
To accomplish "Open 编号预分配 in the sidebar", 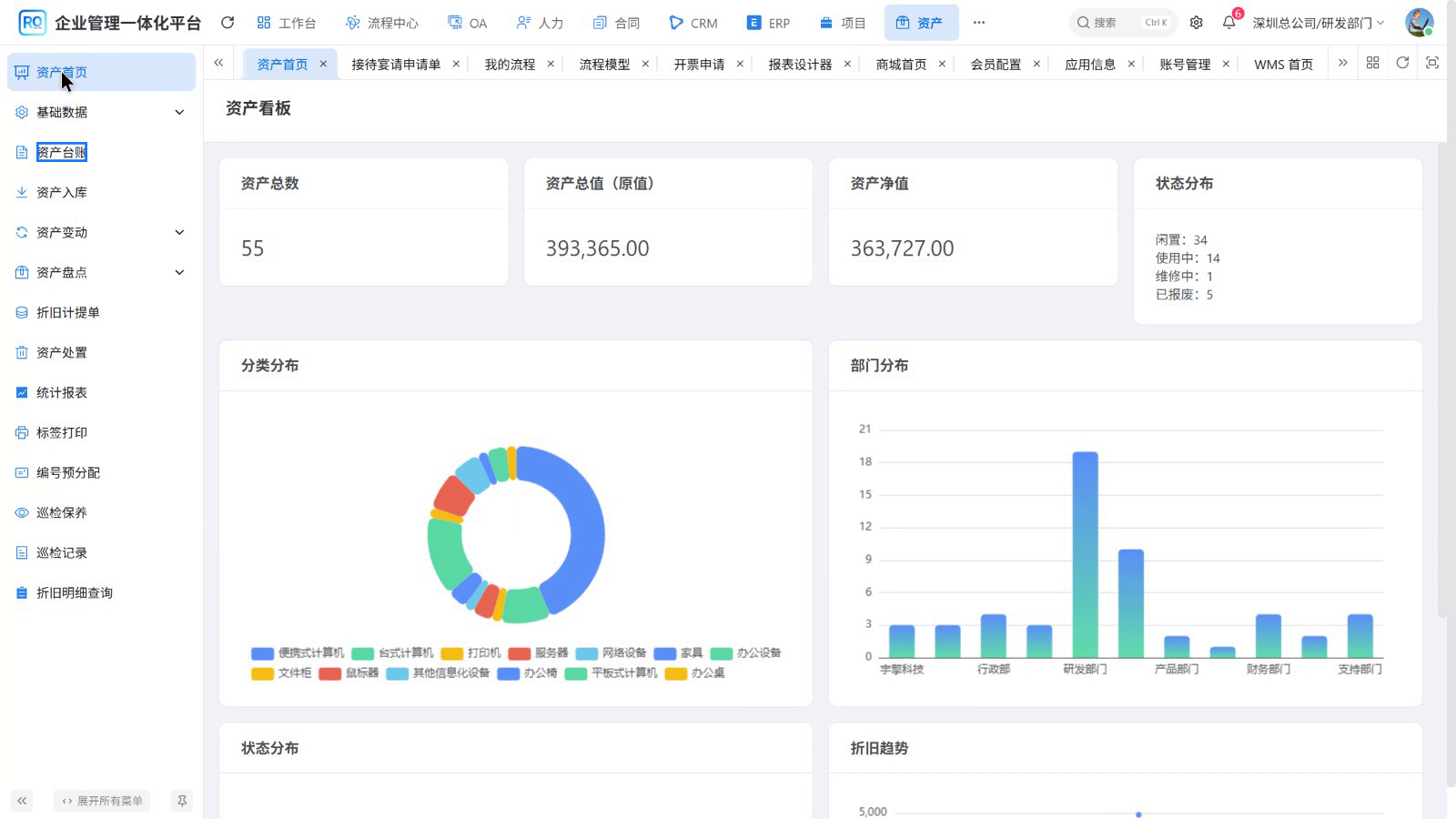I will tap(101, 472).
